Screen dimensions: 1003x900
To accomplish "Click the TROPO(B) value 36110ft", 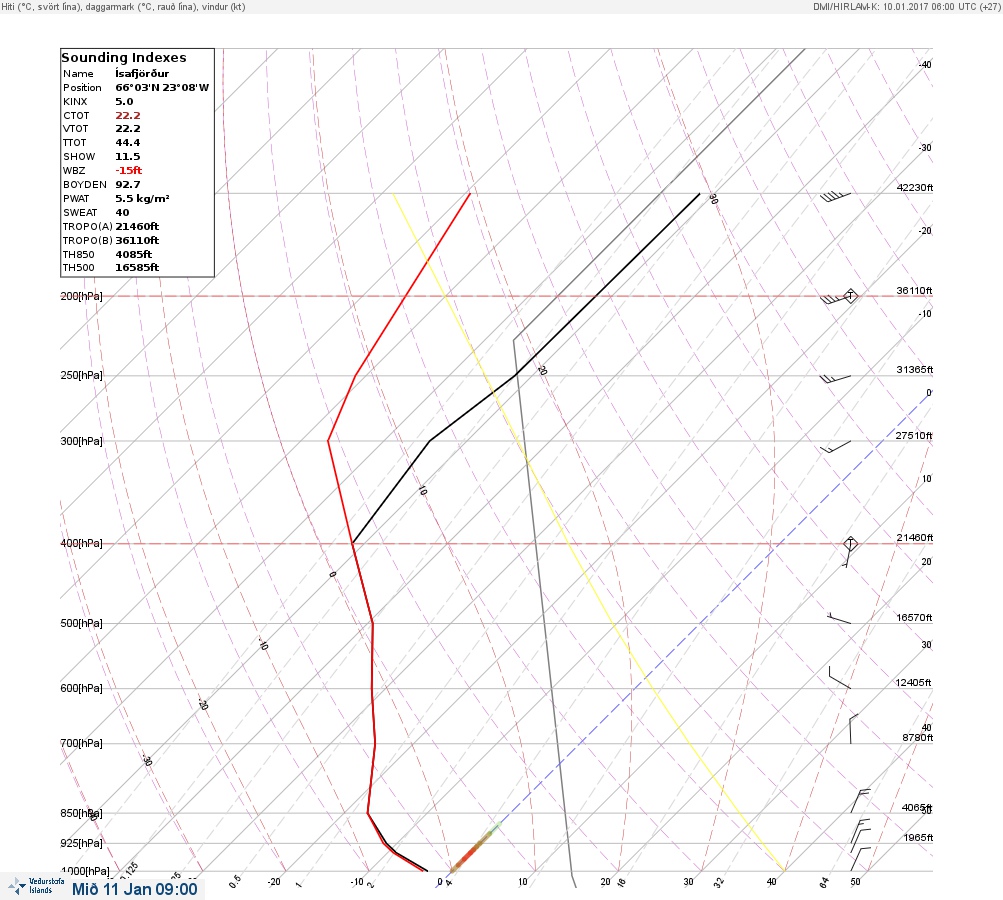I will tap(137, 241).
